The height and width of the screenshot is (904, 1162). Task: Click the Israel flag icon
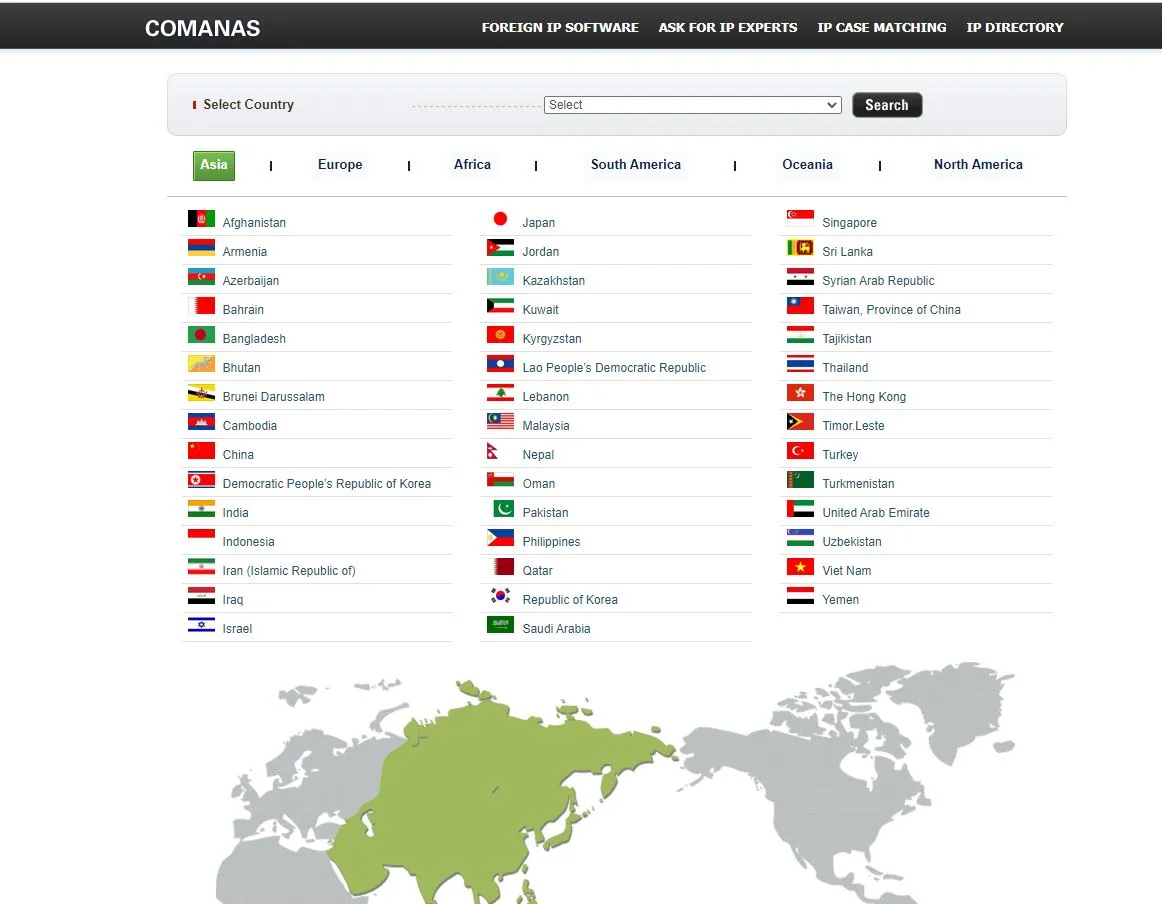pos(201,625)
